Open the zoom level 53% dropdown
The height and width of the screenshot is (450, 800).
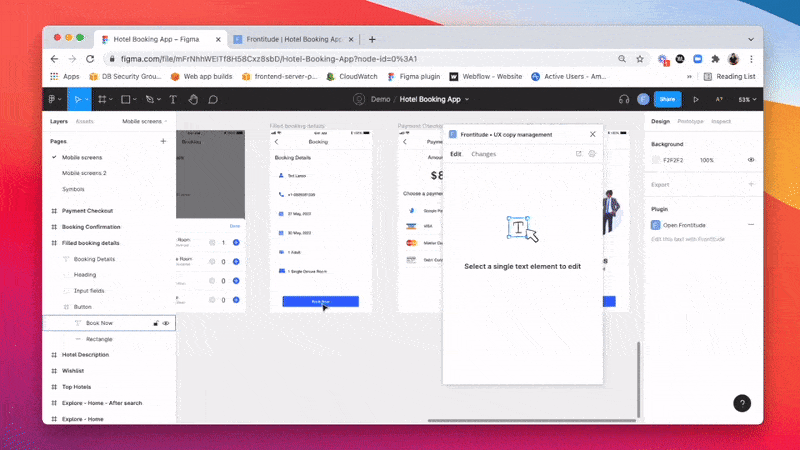[x=747, y=99]
